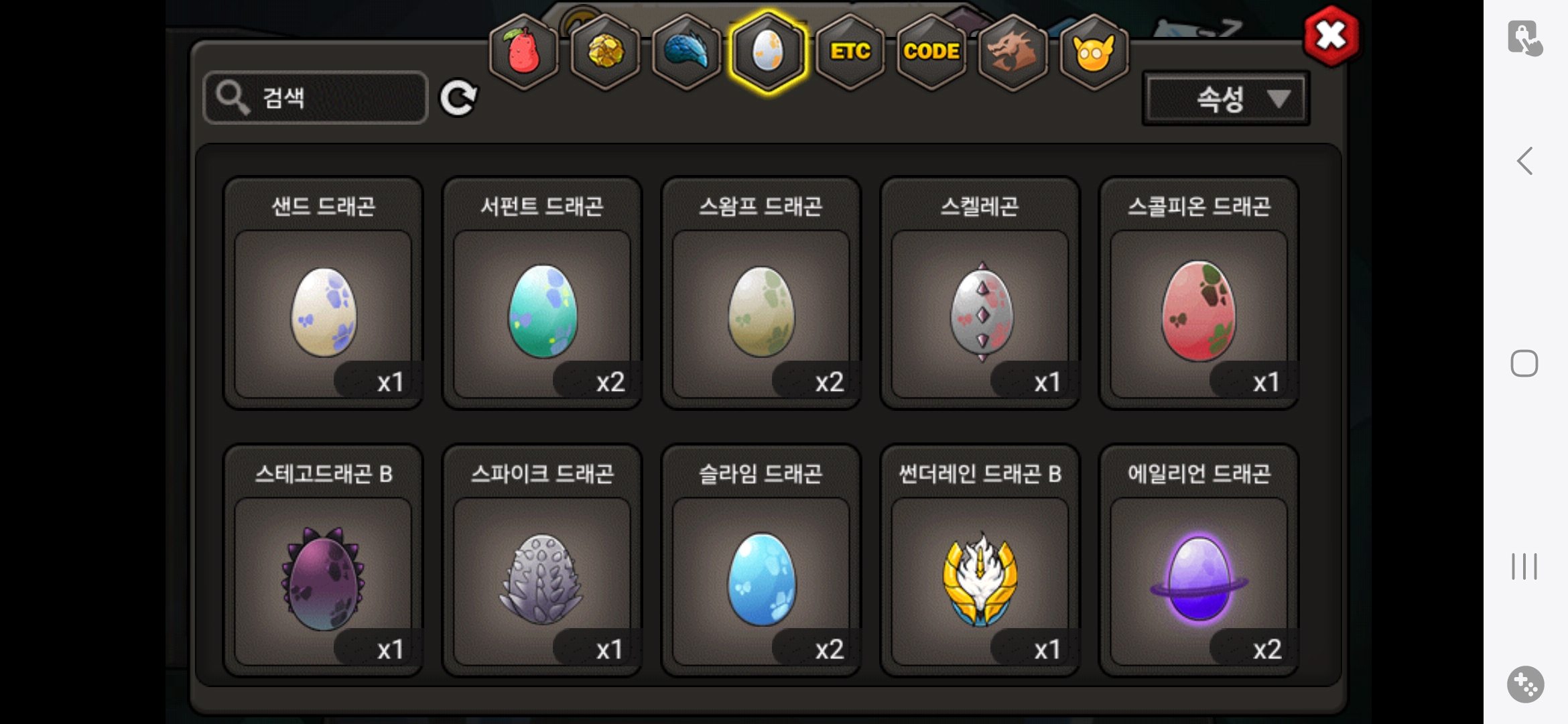Open the gold nugget category tab
The image size is (1568, 724).
click(605, 52)
